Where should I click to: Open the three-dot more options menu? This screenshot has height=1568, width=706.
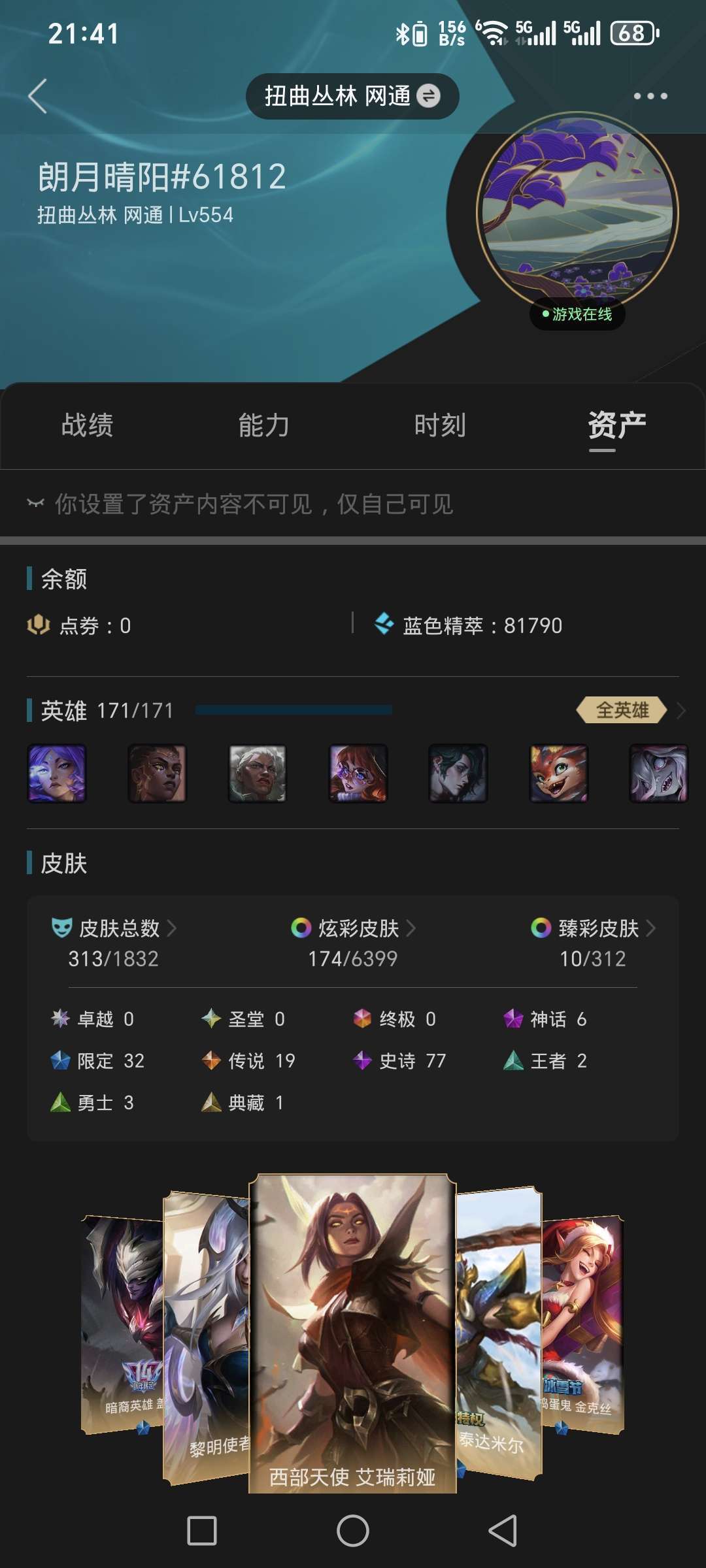click(650, 96)
